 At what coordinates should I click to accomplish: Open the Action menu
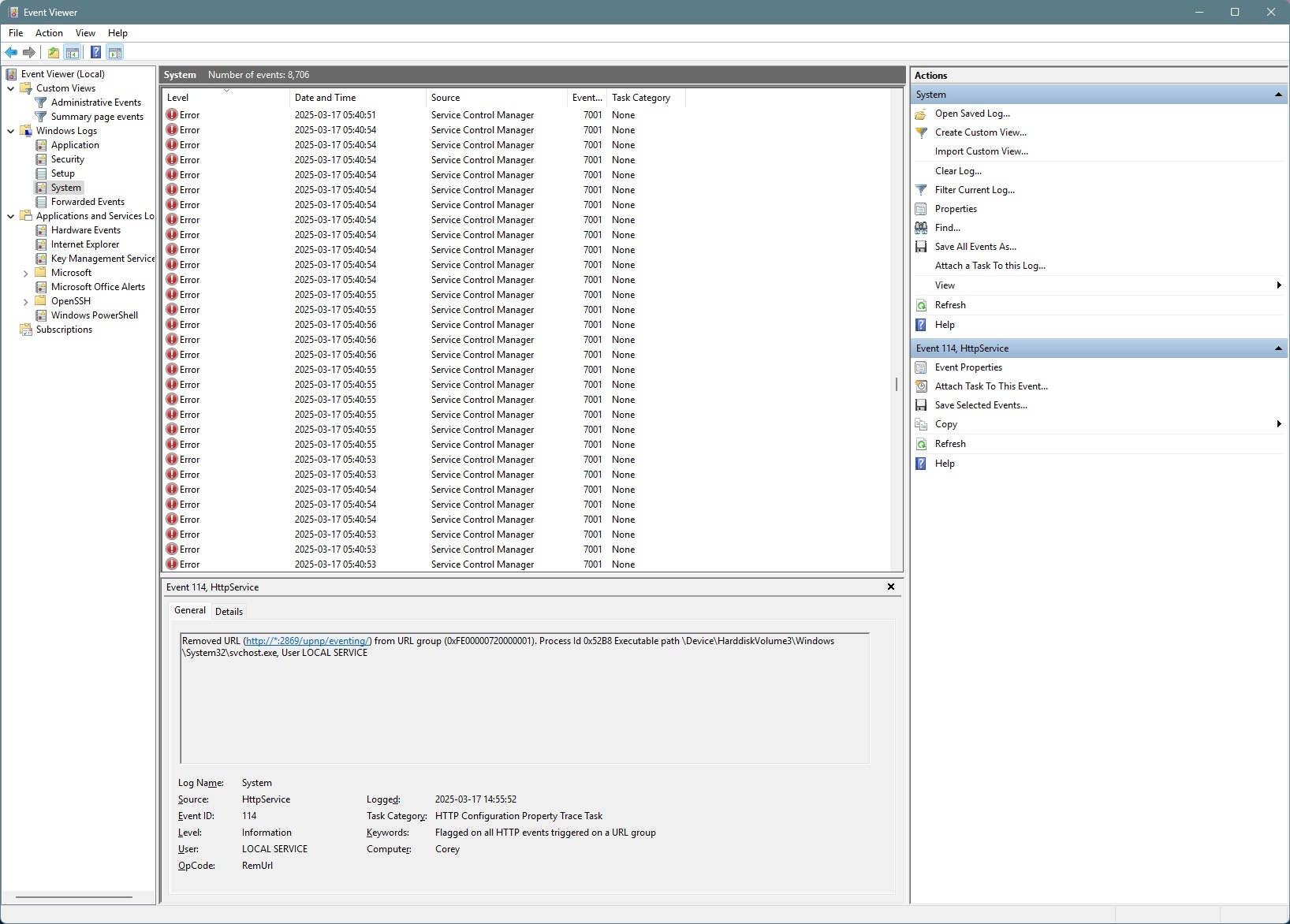[x=49, y=33]
